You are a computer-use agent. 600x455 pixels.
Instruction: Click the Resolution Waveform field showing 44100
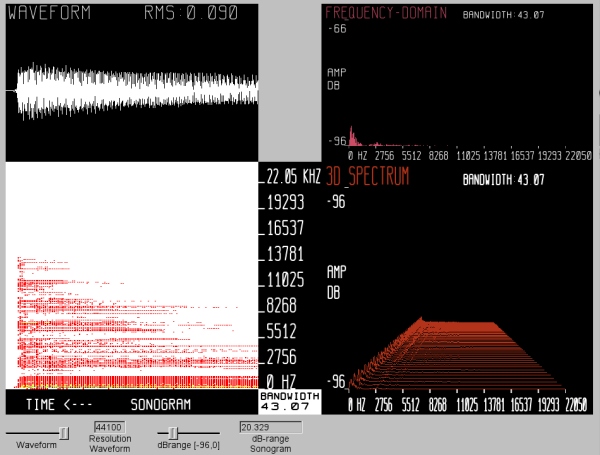point(110,427)
